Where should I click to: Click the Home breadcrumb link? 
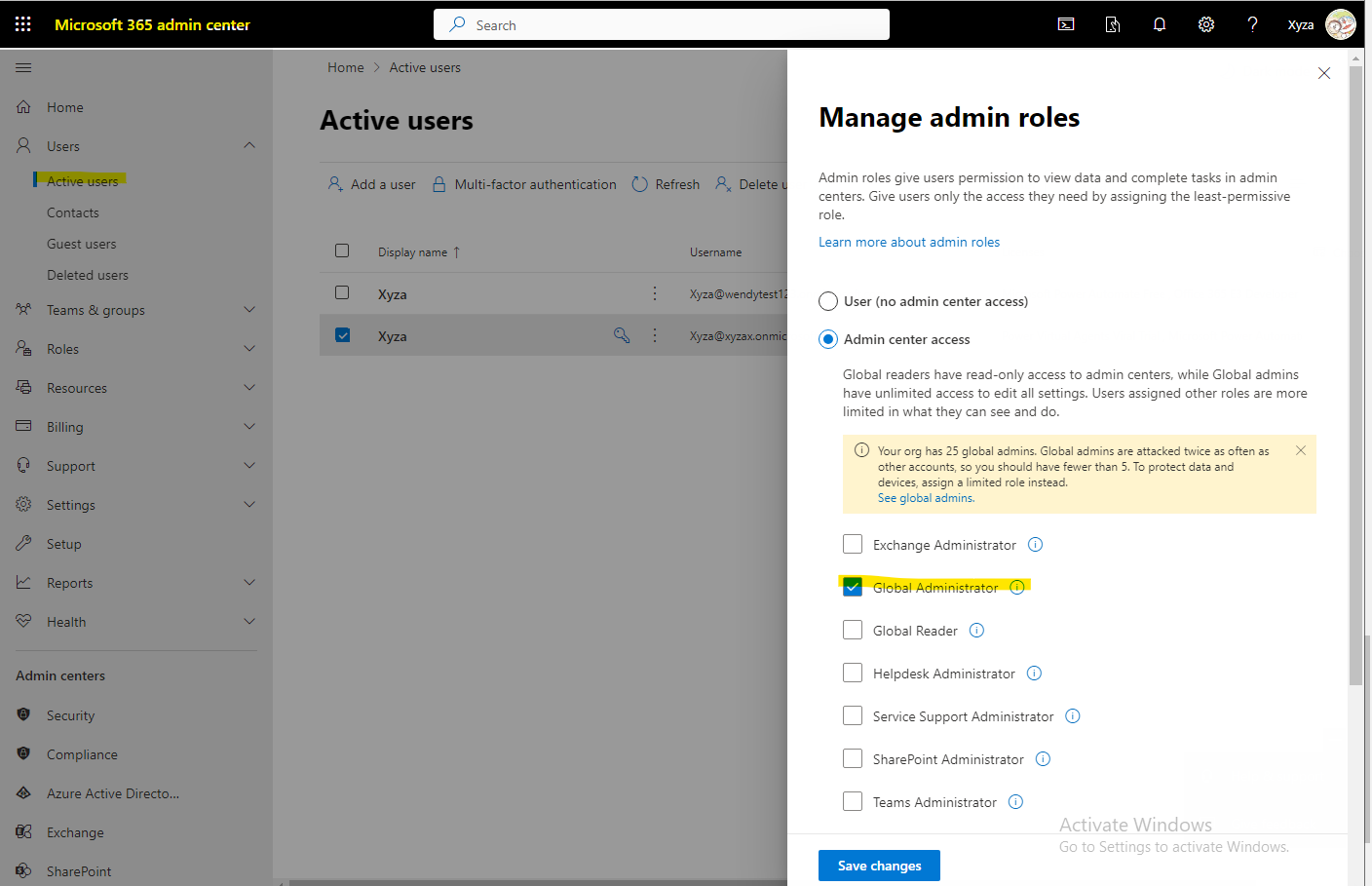click(346, 66)
